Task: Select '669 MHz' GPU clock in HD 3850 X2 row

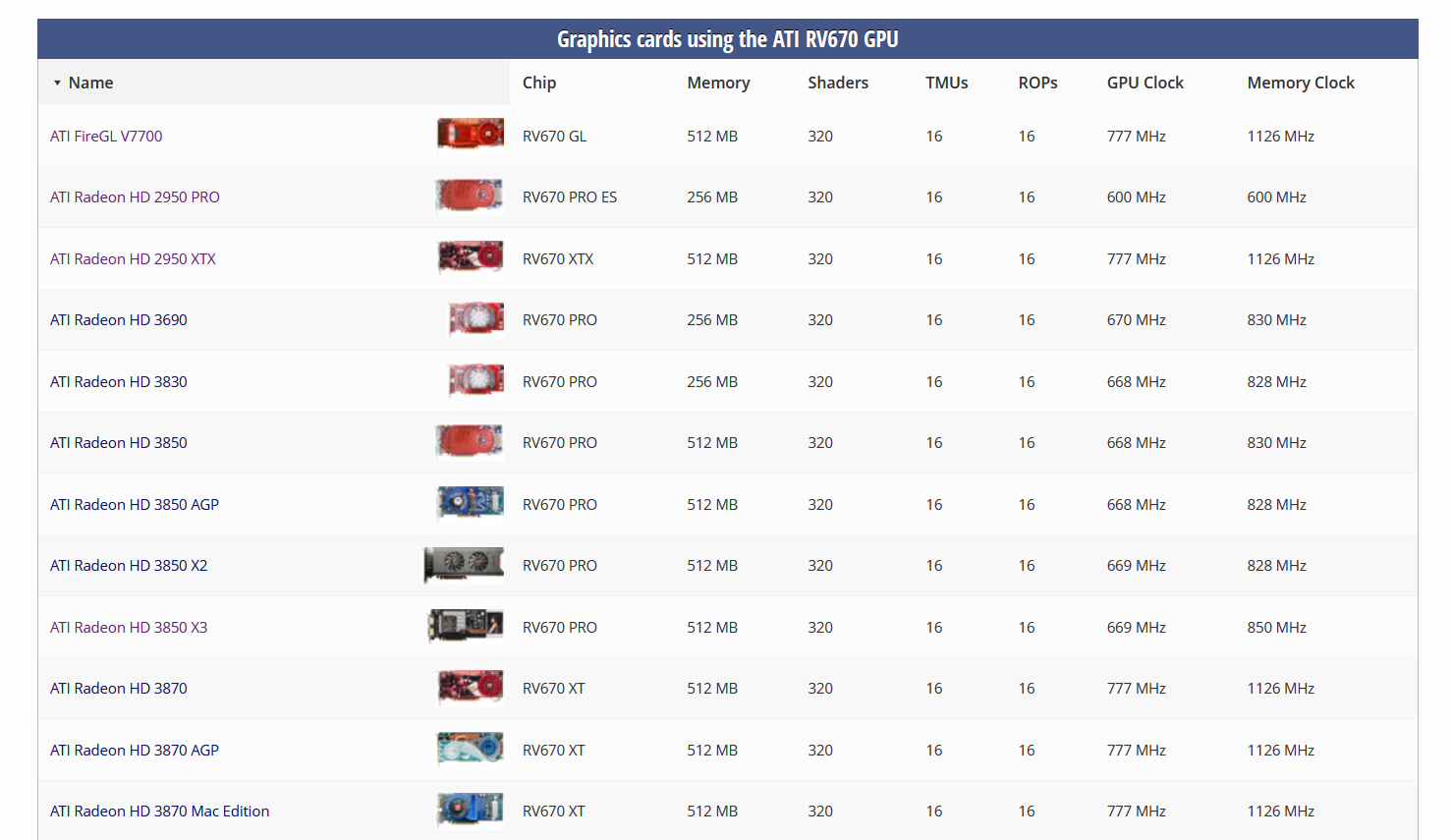Action: 1137,566
